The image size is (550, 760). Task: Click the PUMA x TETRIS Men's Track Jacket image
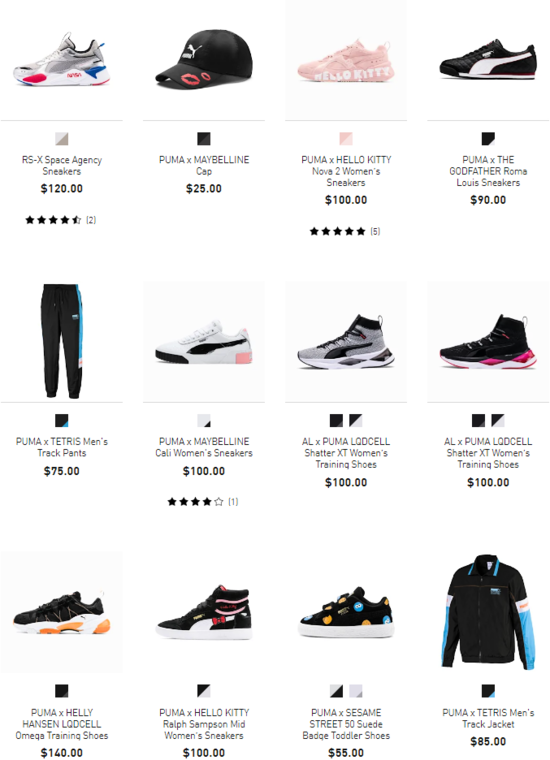coord(488,612)
